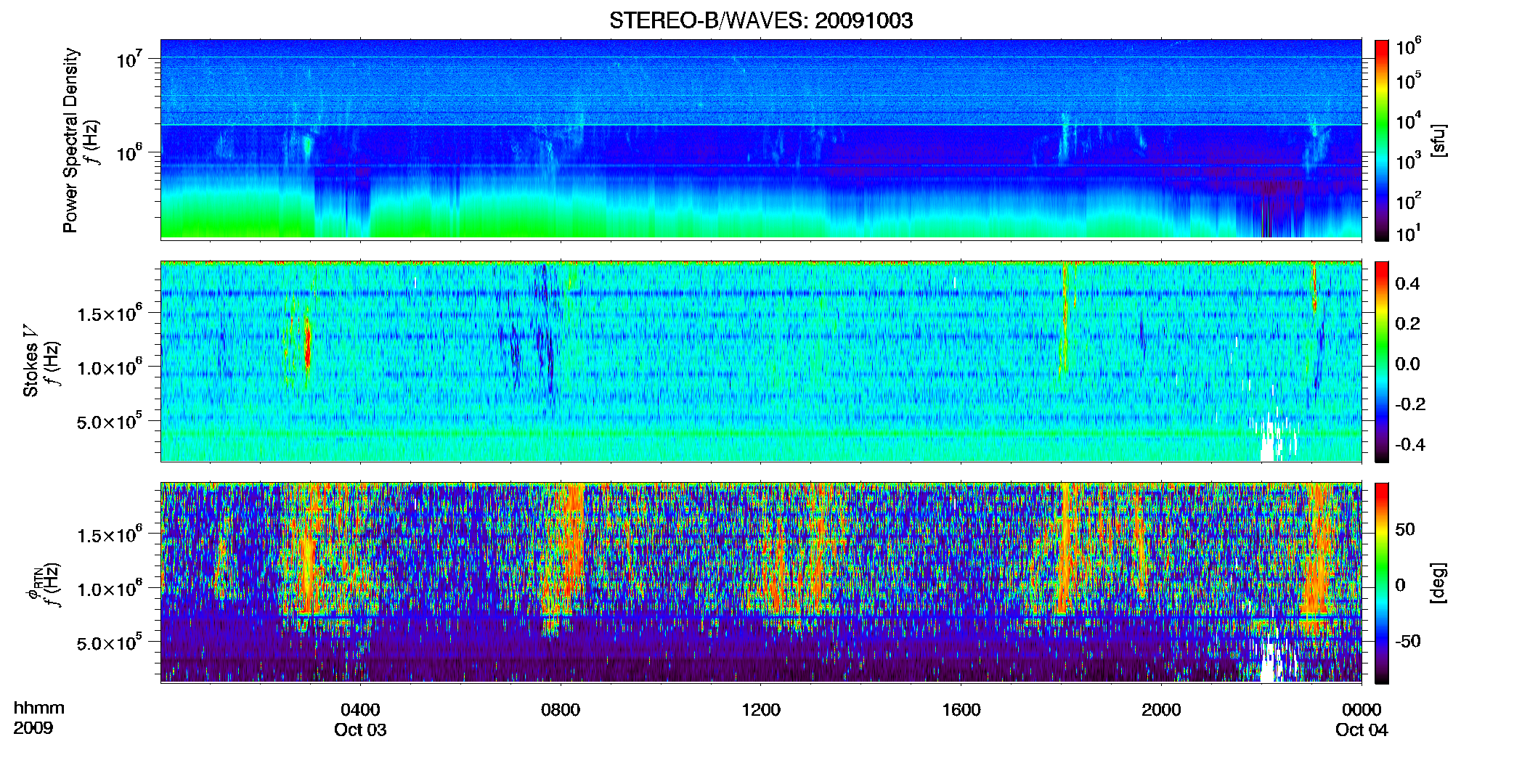
Task: Click the 10^4 value on sfu colorbar
Action: [x=1409, y=121]
